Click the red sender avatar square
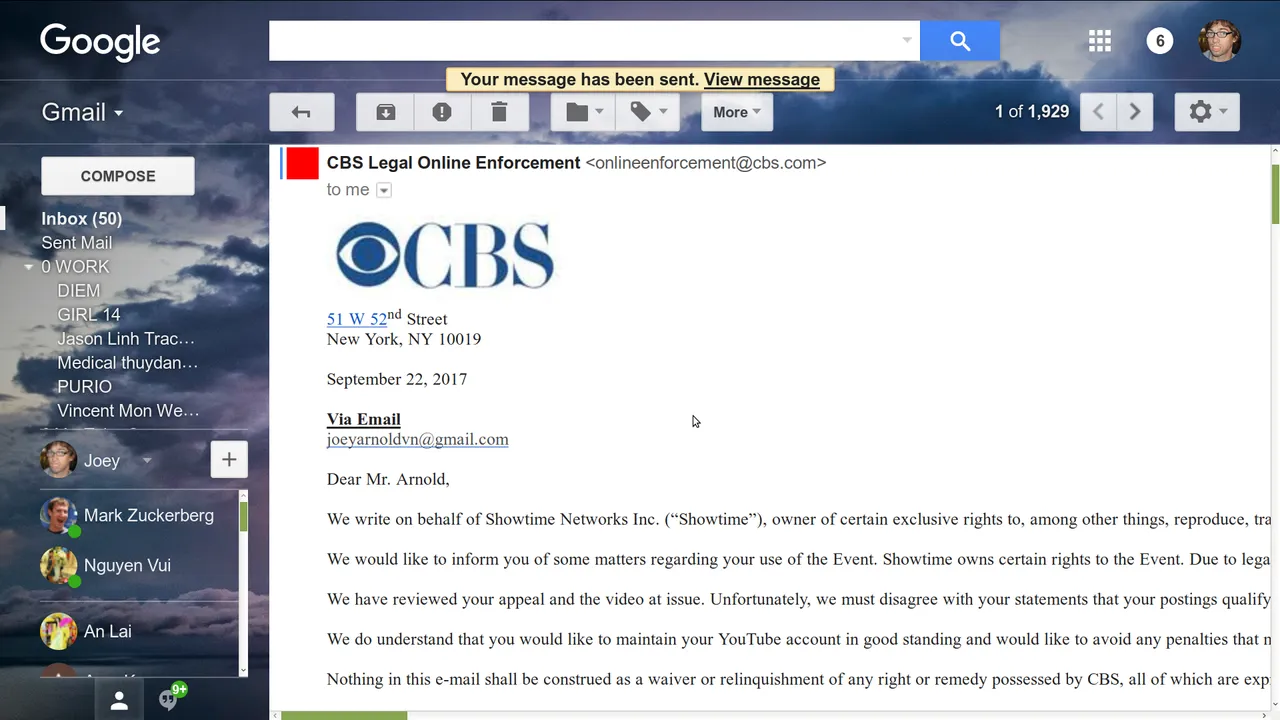 point(303,163)
